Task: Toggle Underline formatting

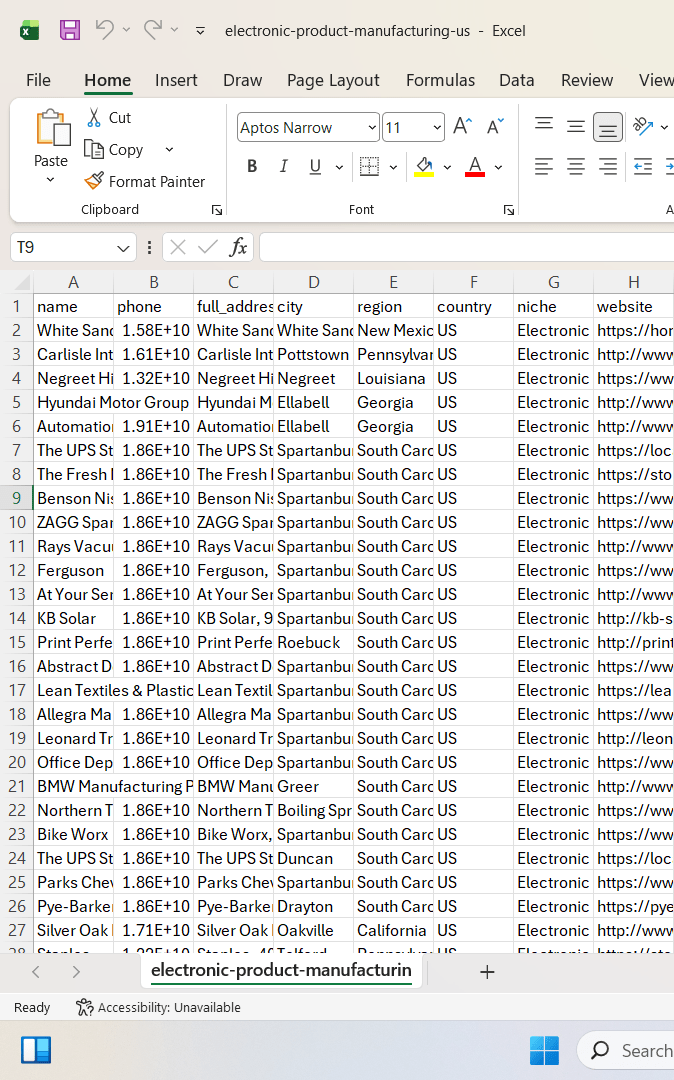Action: pos(315,166)
